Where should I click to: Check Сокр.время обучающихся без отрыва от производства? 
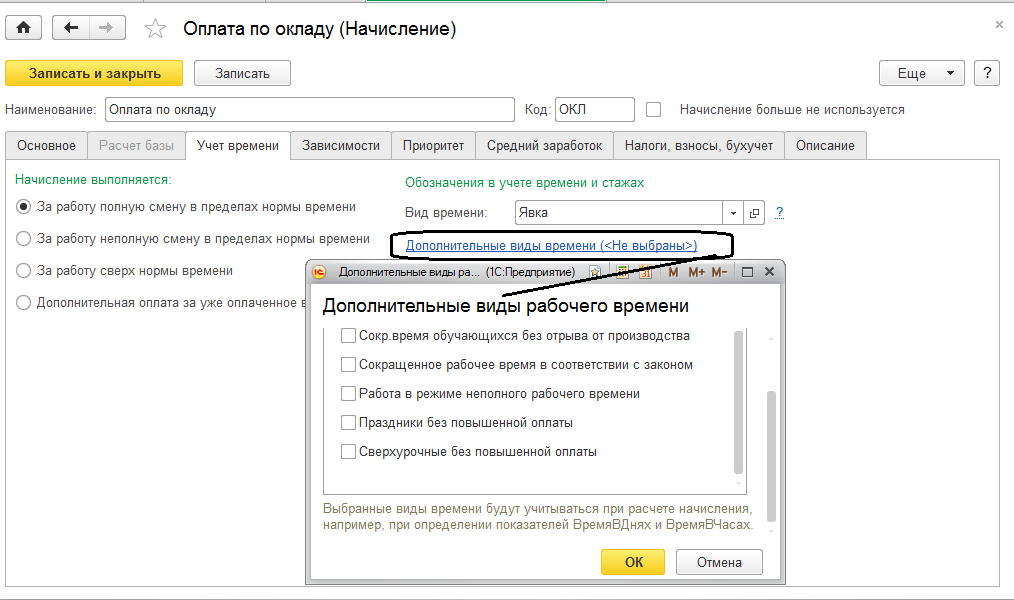click(348, 336)
